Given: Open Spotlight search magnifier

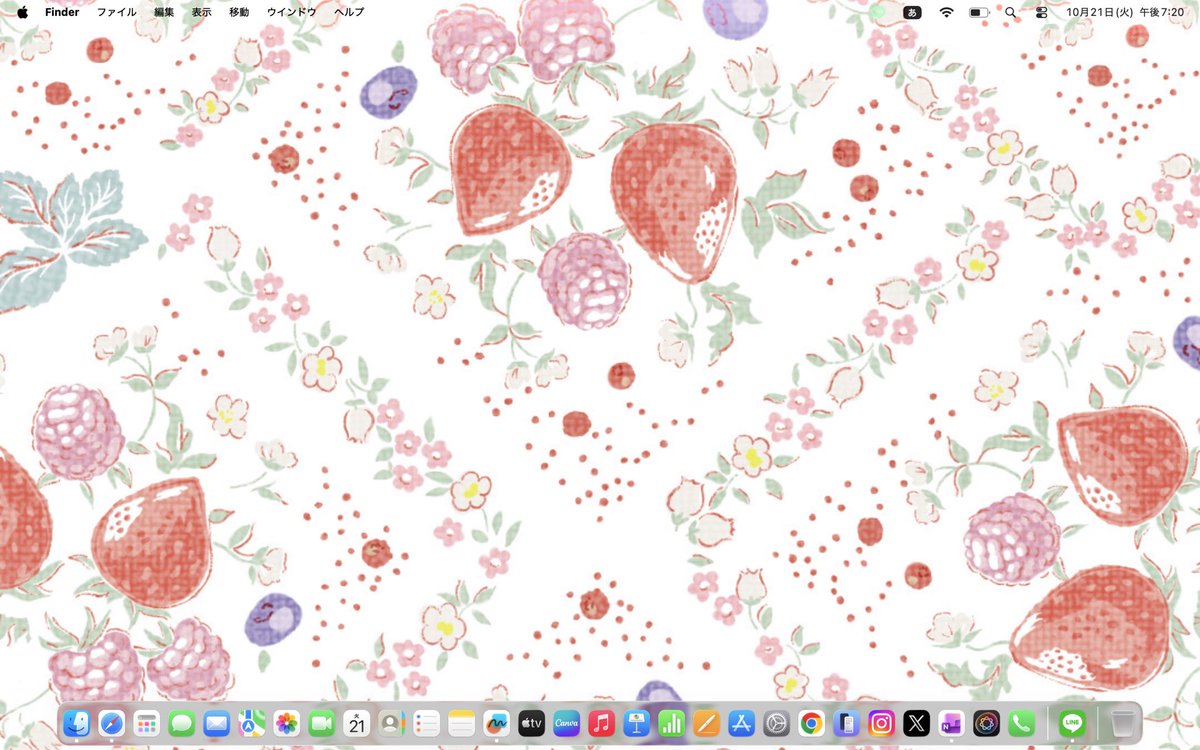Looking at the screenshot, I should coord(1010,12).
